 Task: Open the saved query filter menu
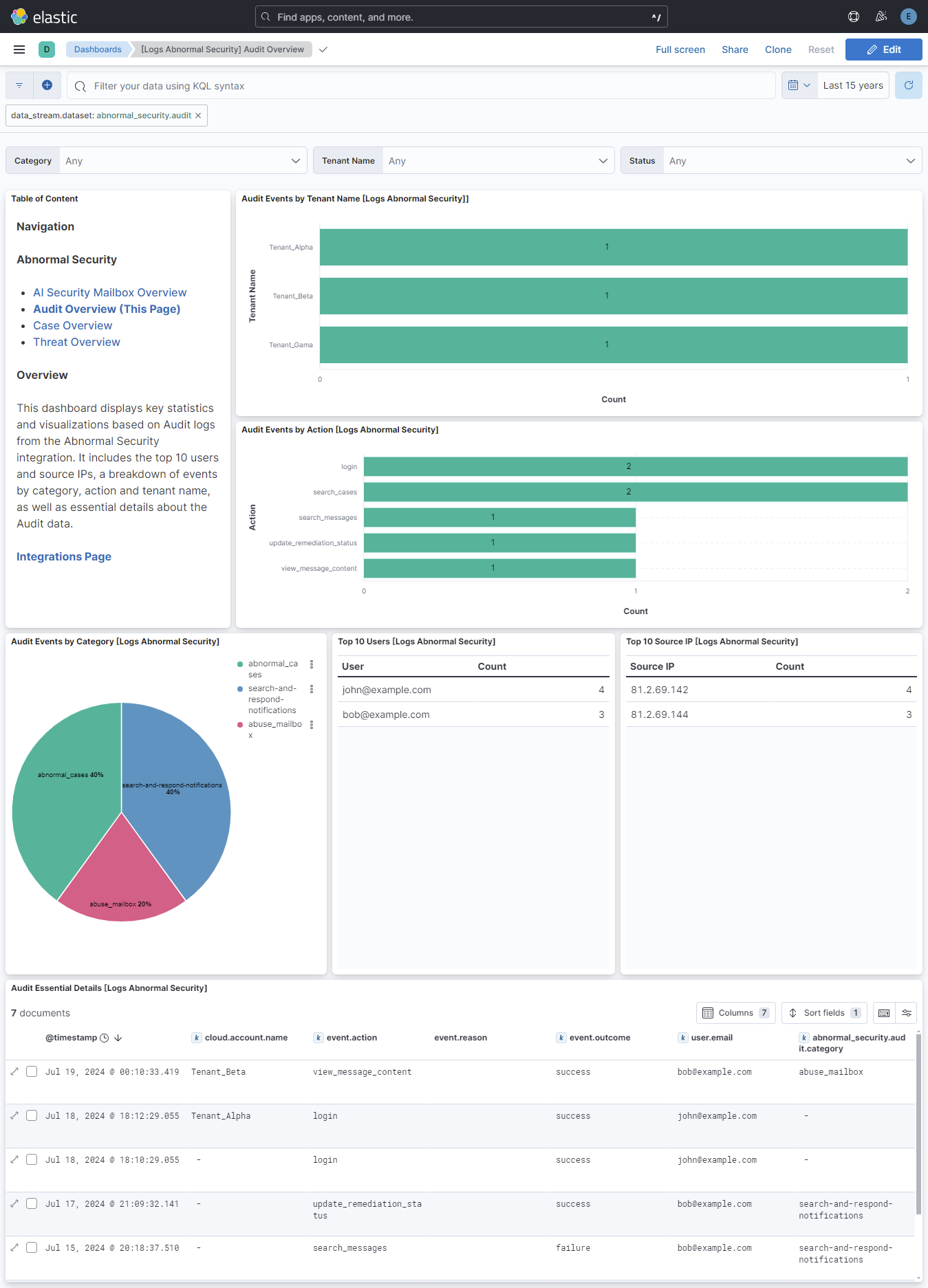pos(19,85)
